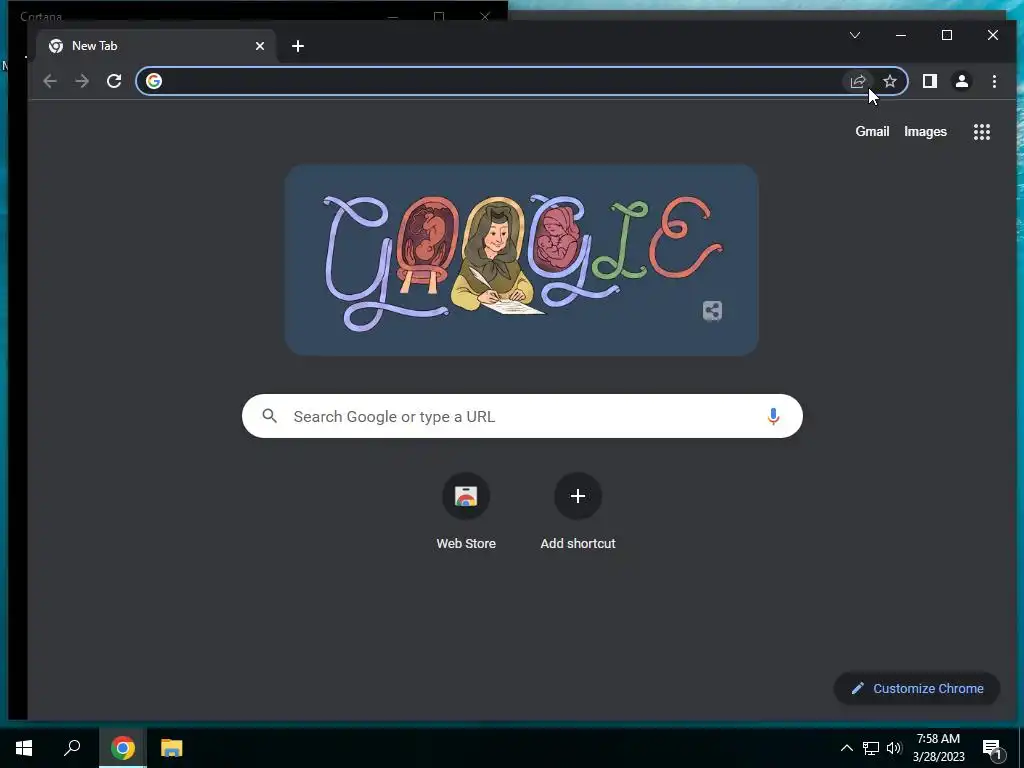
Task: Go forward using the forward arrow
Action: [x=82, y=81]
